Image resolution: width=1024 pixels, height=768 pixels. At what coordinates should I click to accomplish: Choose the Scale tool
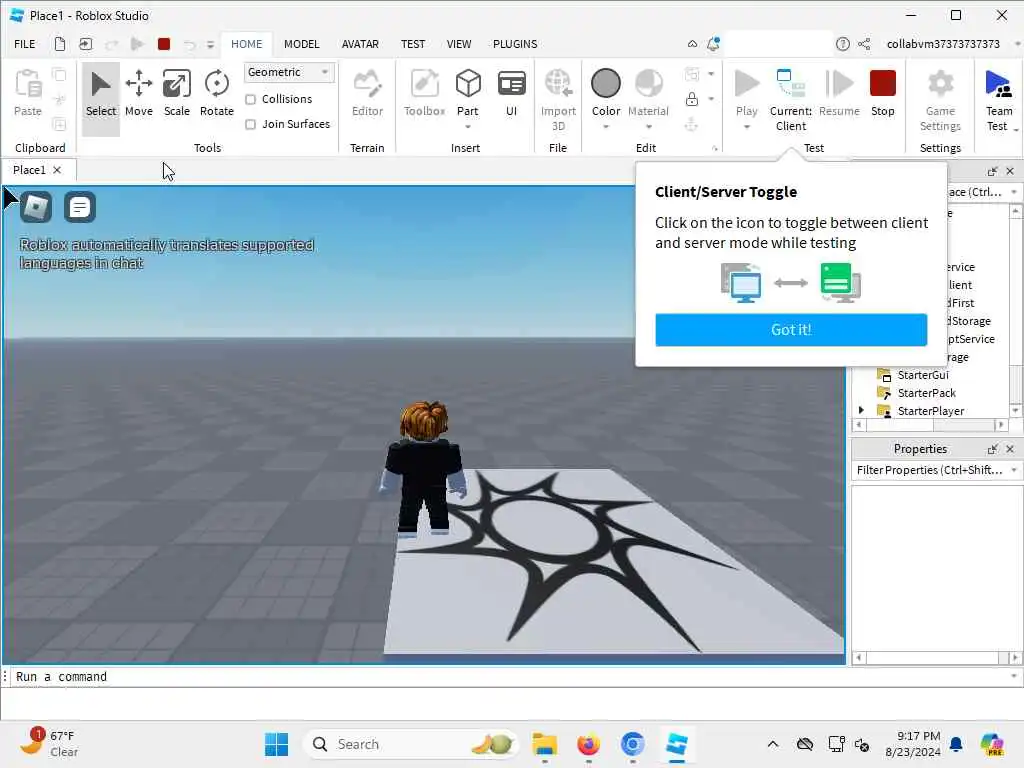176,95
